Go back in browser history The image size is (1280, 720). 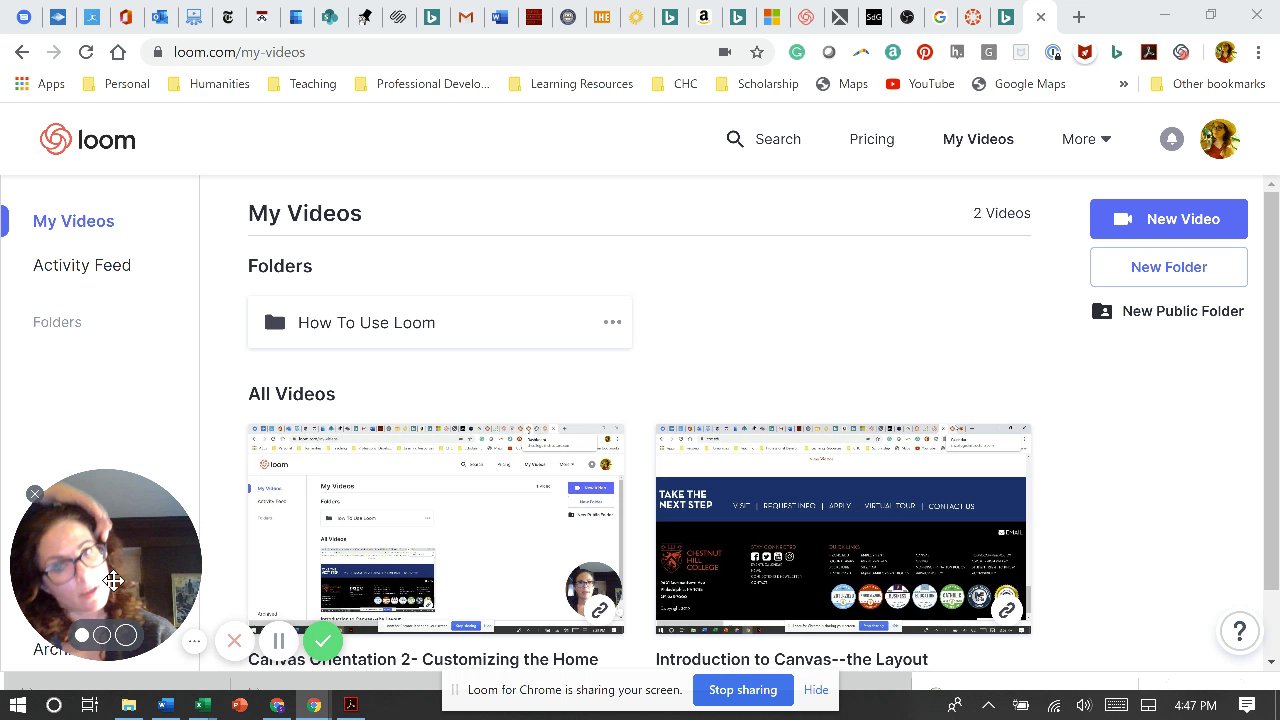click(22, 52)
